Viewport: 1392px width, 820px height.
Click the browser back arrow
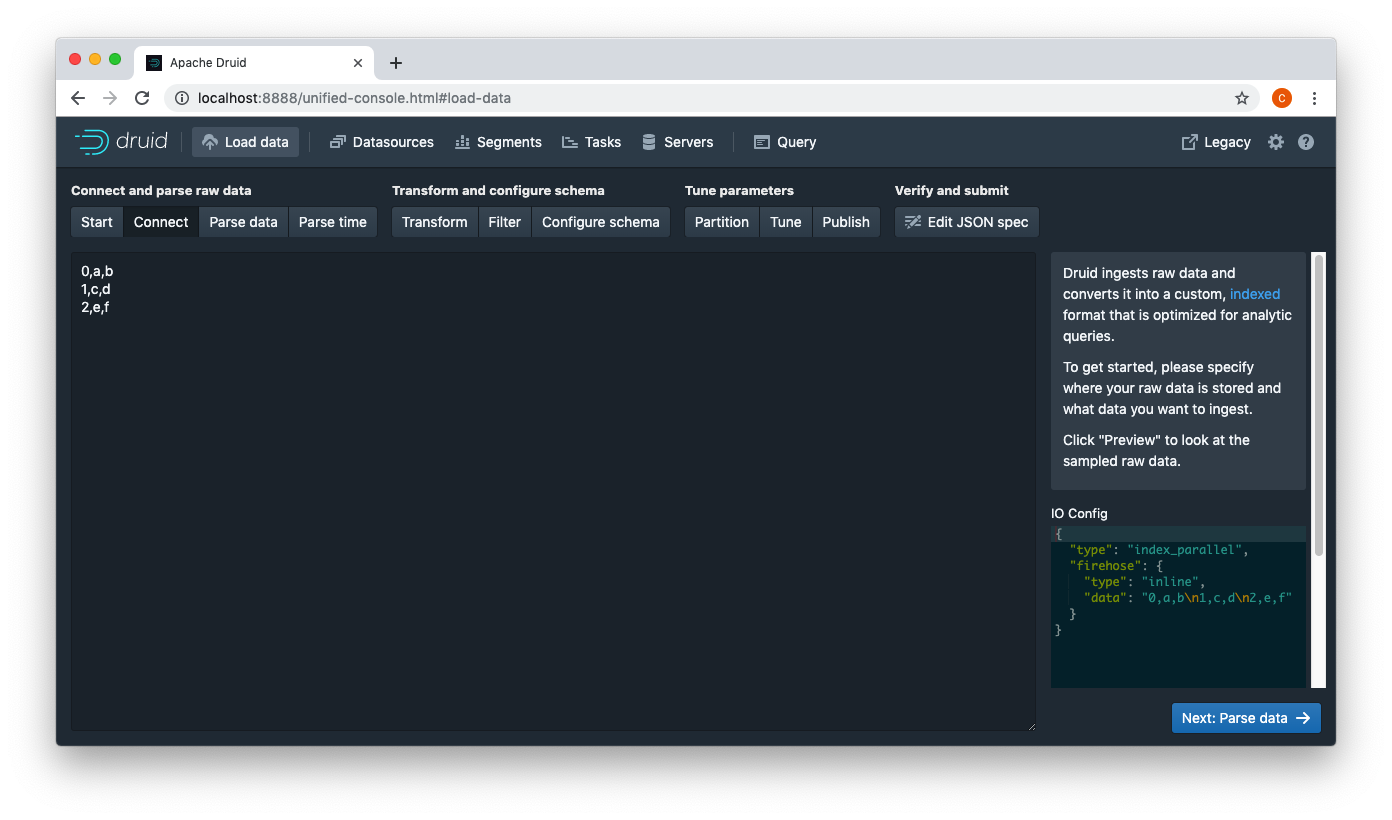pos(78,98)
